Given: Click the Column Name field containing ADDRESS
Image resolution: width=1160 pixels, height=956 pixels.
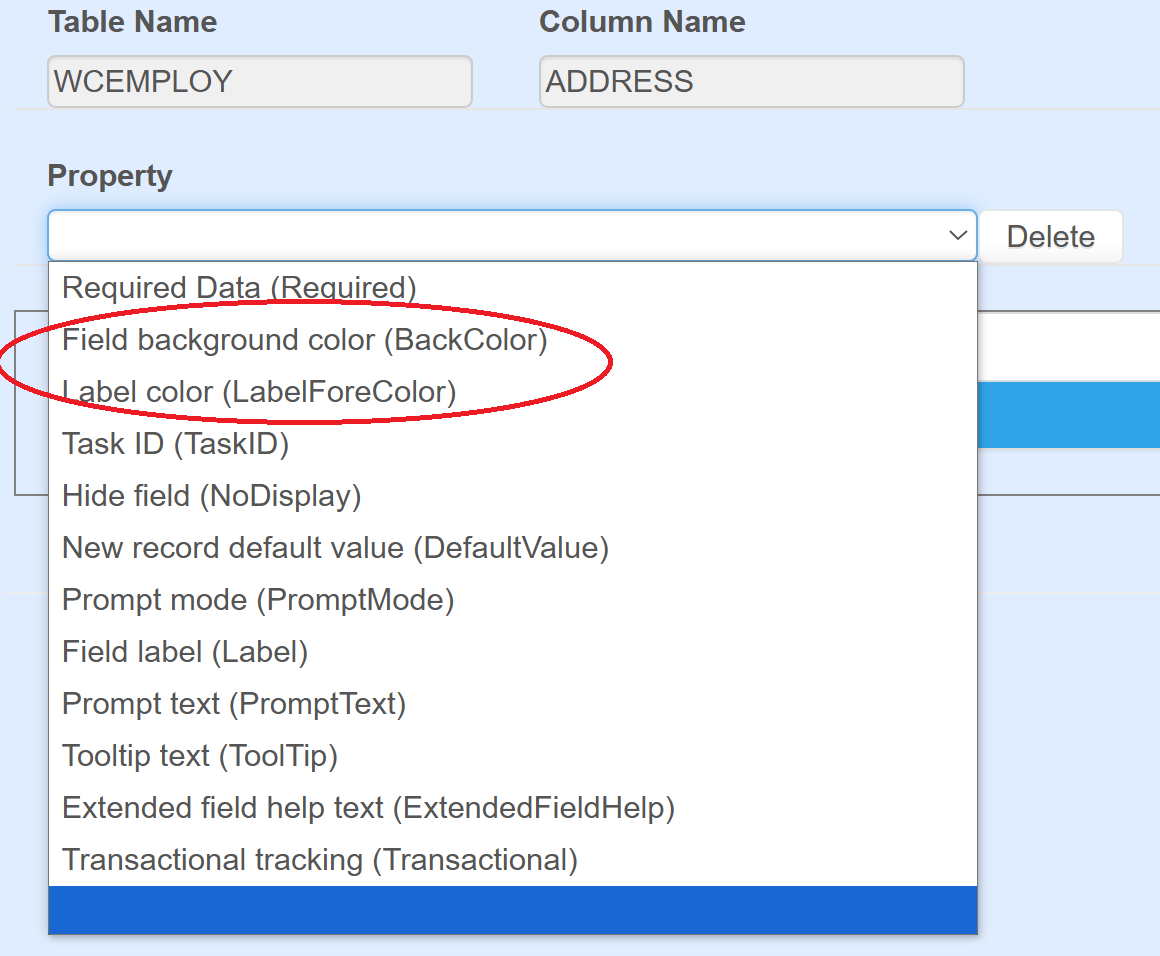Looking at the screenshot, I should coord(751,82).
